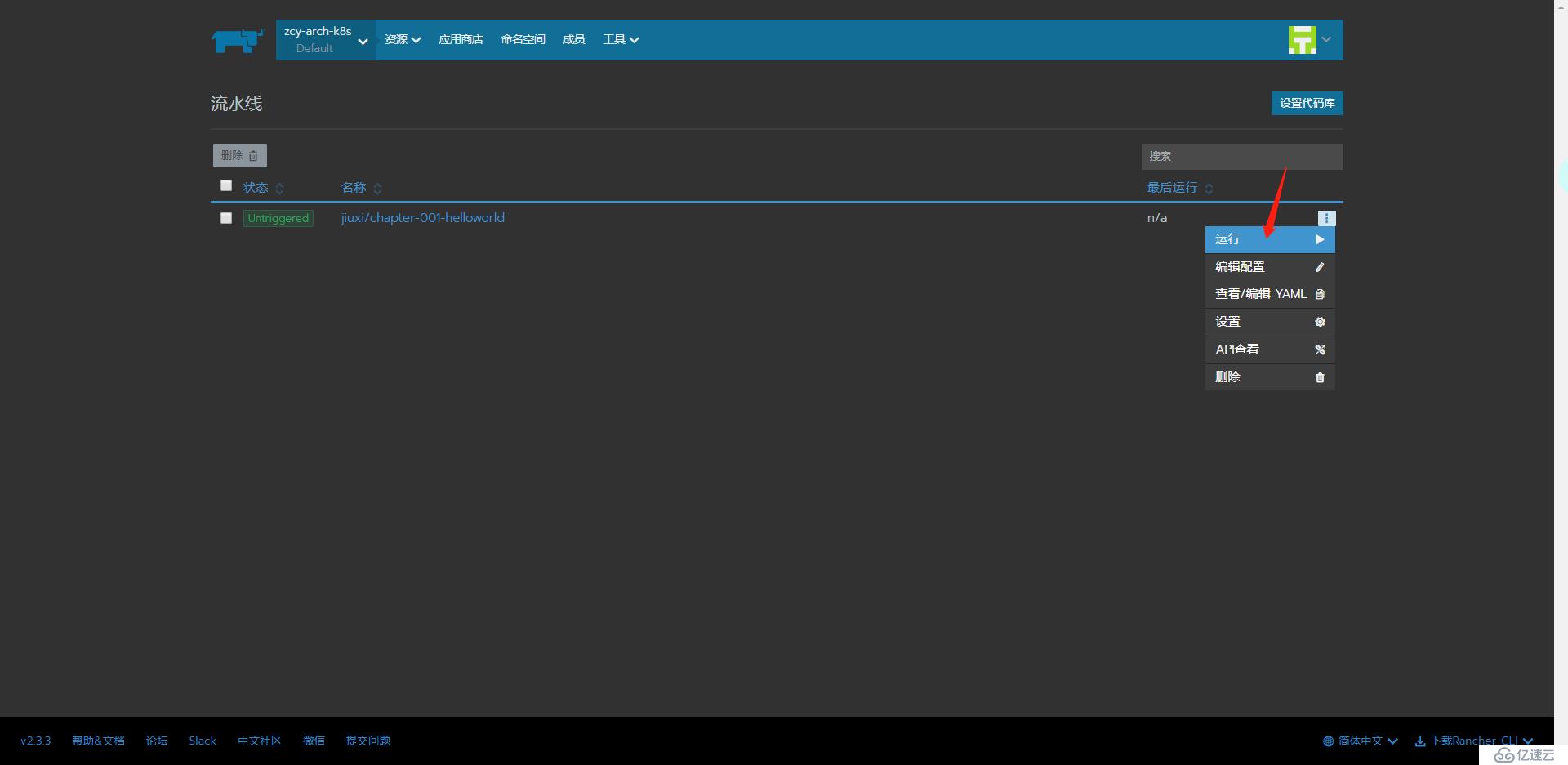Open the jiuxi/chapter-001-helloworld pipeline link
1568x765 pixels.
pyautogui.click(x=422, y=218)
